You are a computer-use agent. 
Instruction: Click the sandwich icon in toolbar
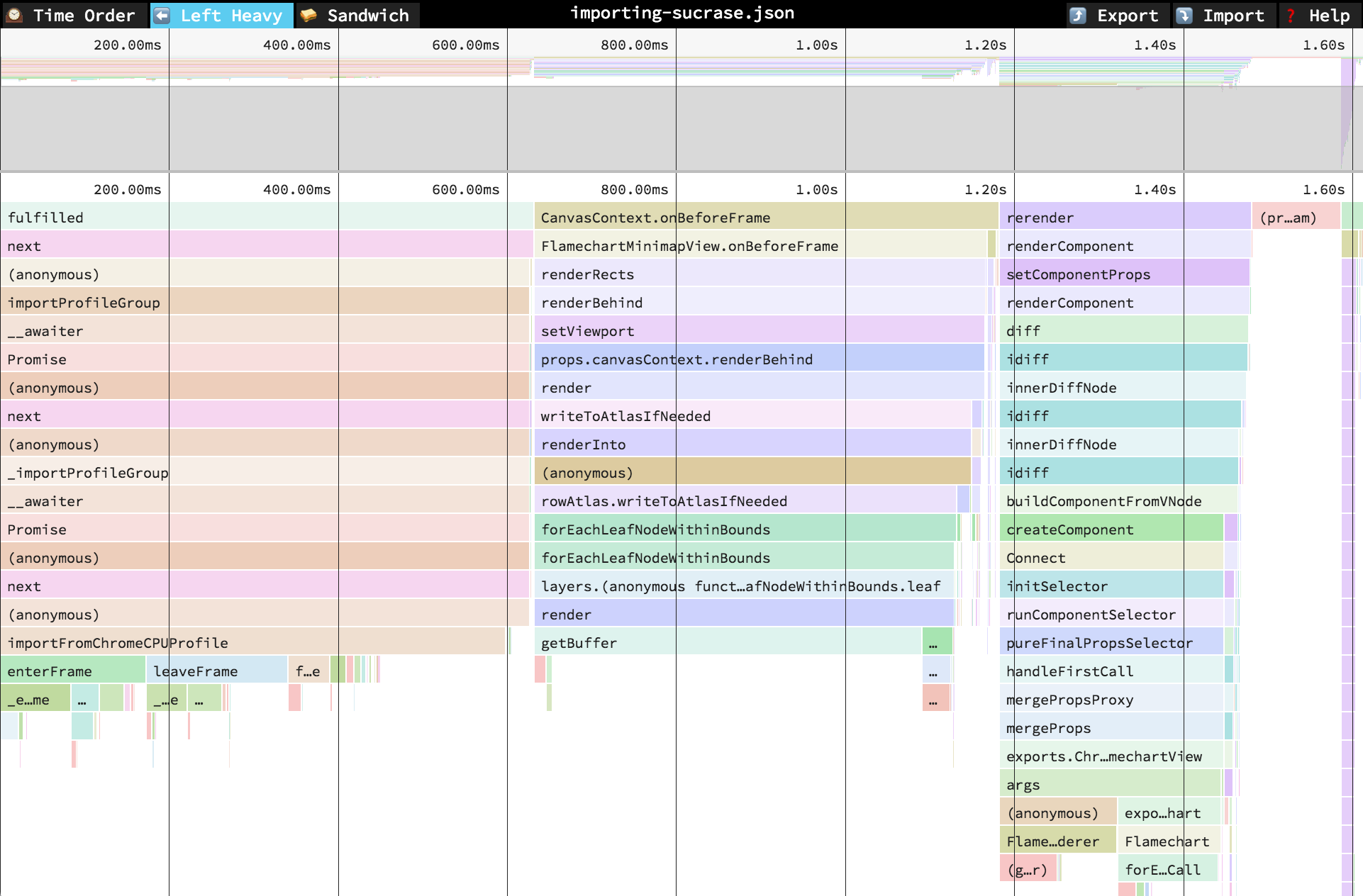pos(308,15)
